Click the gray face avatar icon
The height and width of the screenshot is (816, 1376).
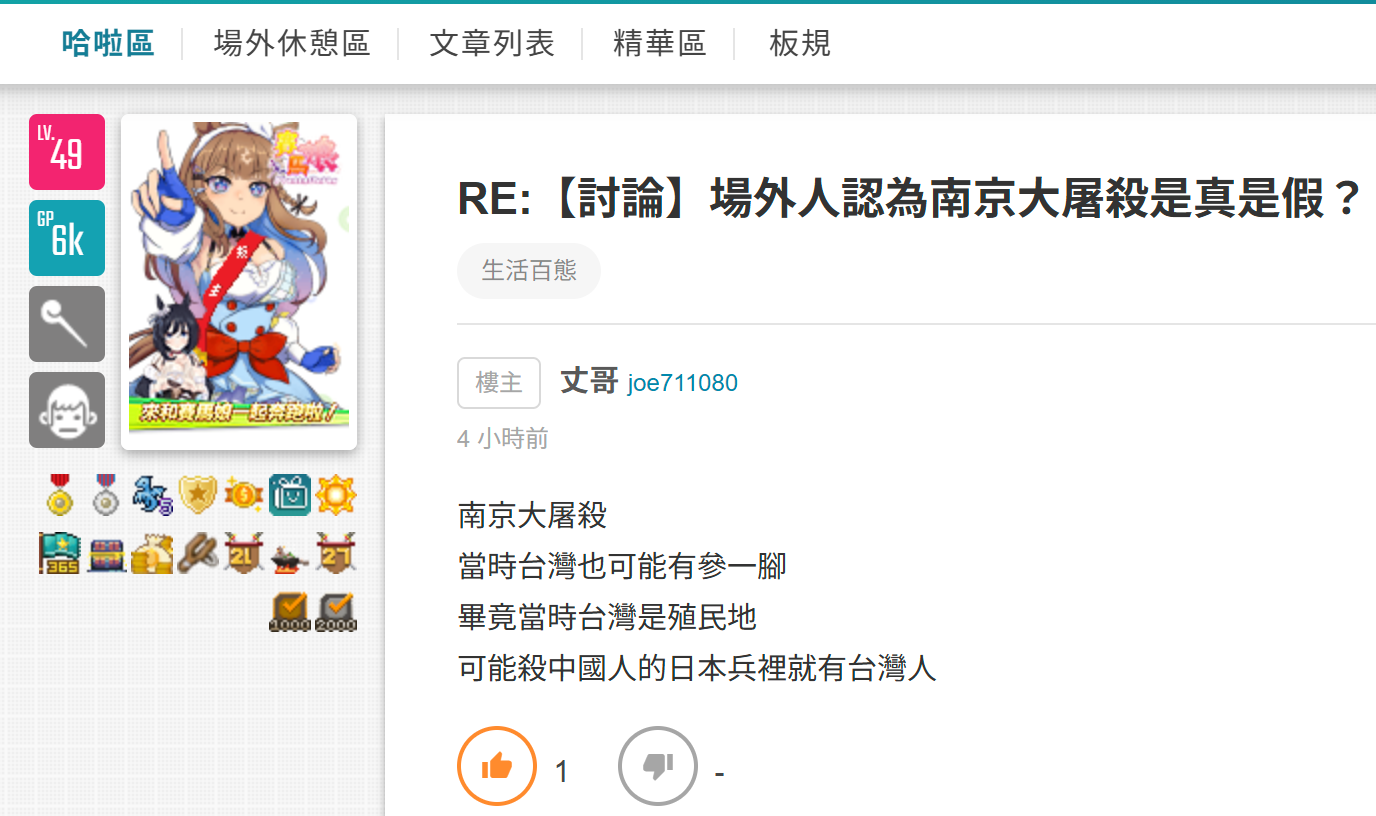[67, 410]
